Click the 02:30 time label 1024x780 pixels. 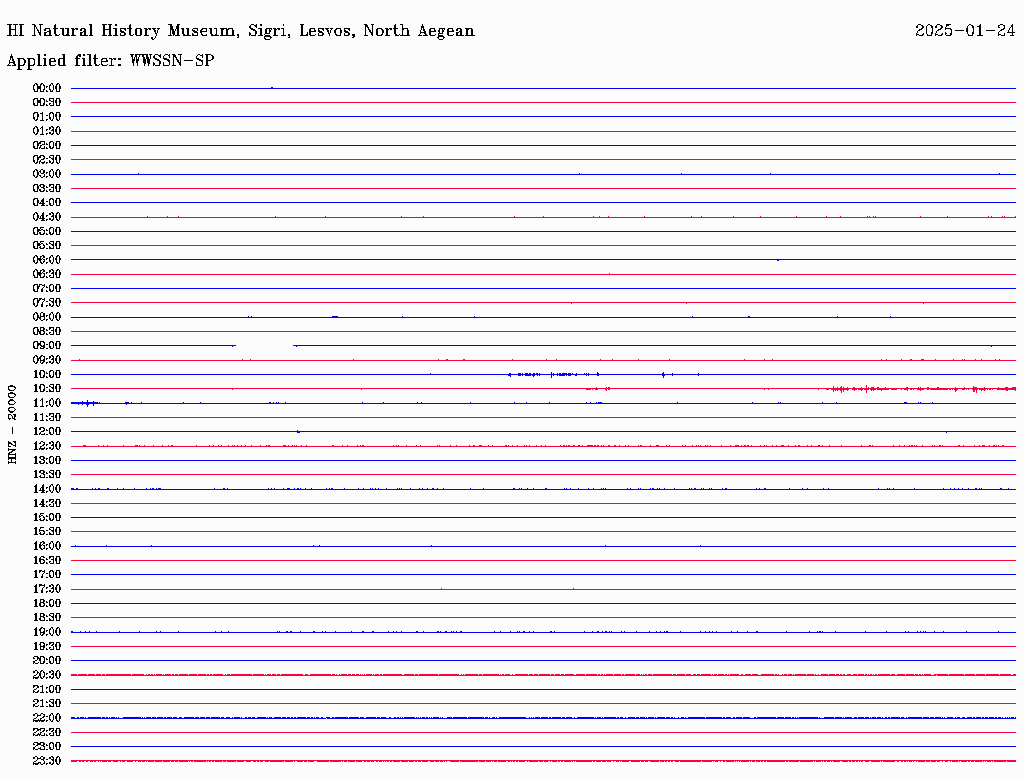pos(47,160)
